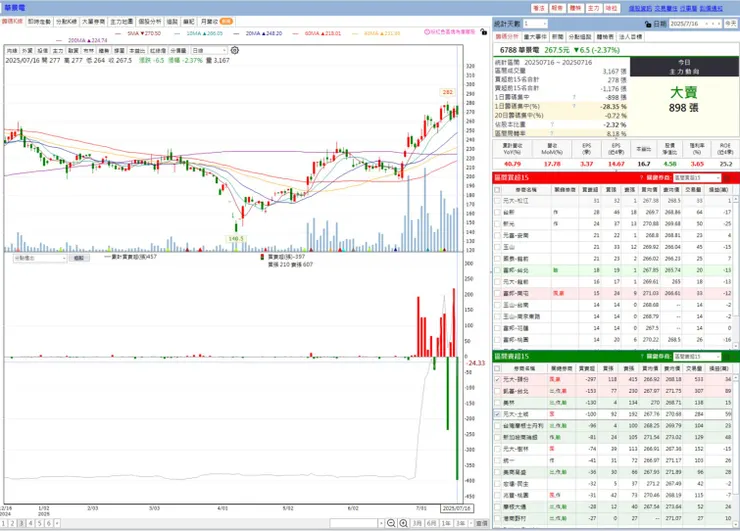Viewport: 740px width, 531px height.
Task: Open the 統計天數 dropdown
Action: click(535, 24)
